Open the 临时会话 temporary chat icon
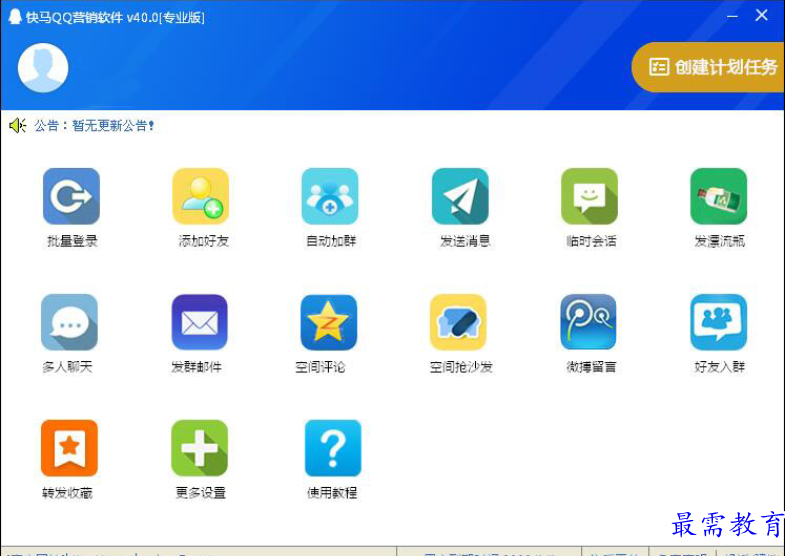This screenshot has width=793, height=556. tap(590, 196)
